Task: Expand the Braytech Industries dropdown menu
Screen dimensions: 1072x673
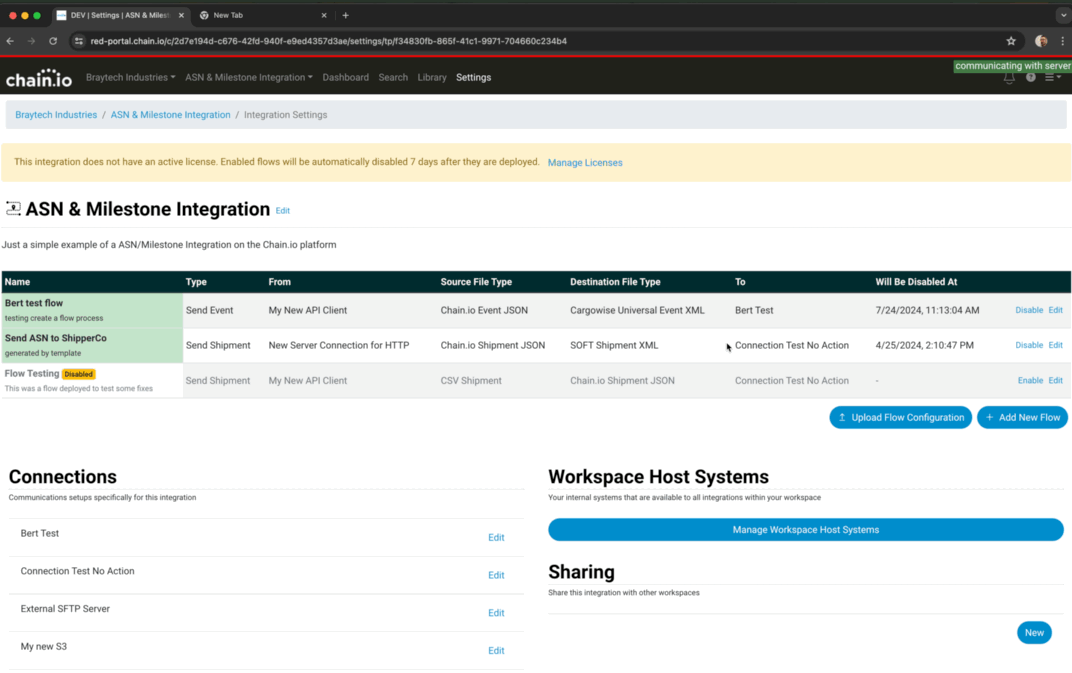Action: point(131,77)
